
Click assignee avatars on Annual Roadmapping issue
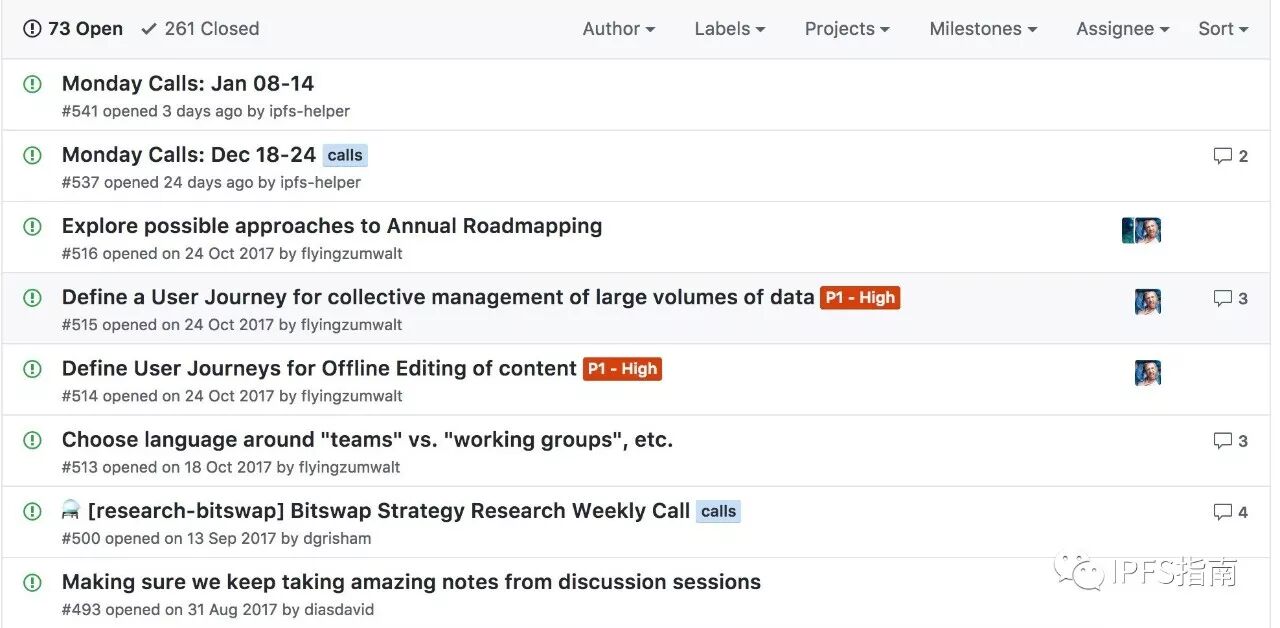(1141, 231)
